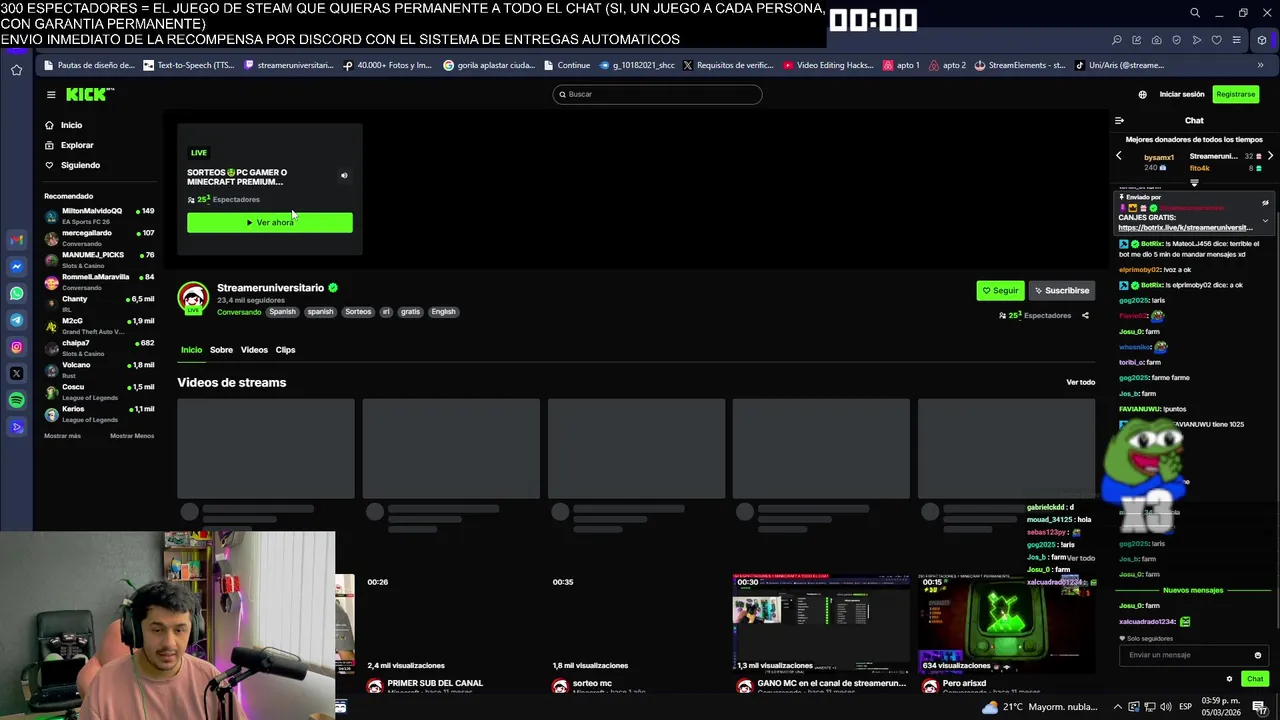
Task: Open WhatsApp in the browser sidebar
Action: click(16, 294)
